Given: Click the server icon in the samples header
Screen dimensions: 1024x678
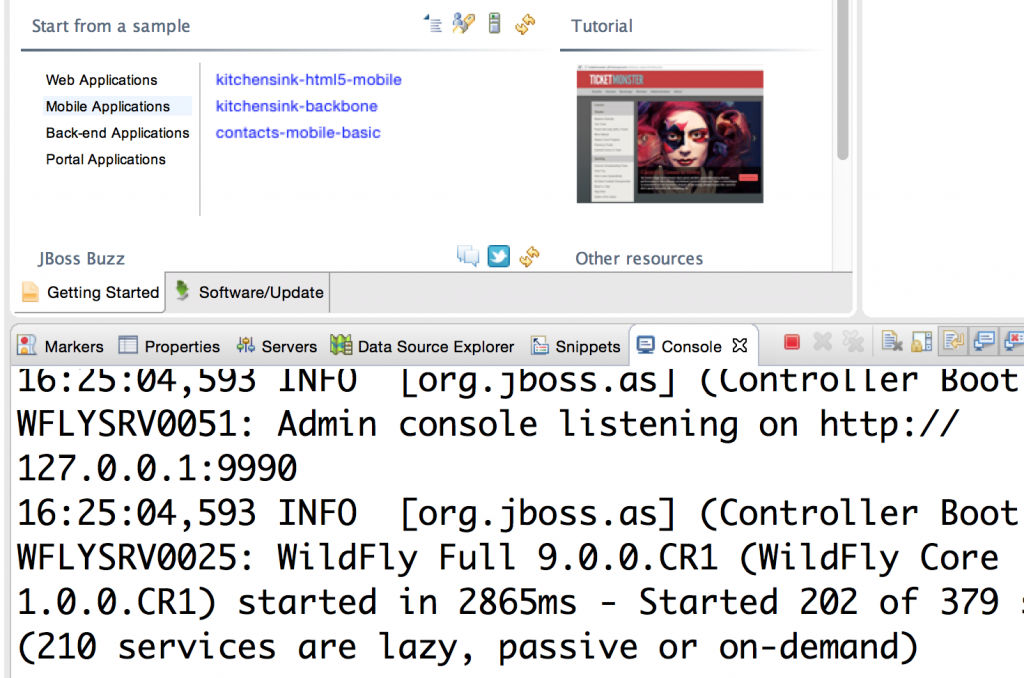Looking at the screenshot, I should coord(494,24).
